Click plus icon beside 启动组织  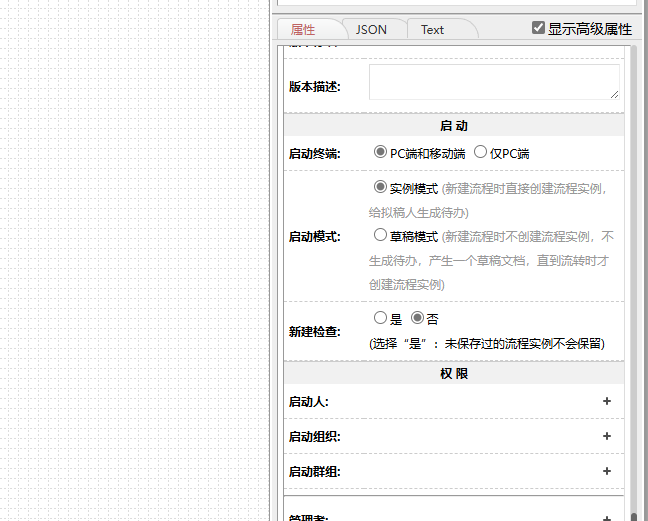(x=606, y=436)
